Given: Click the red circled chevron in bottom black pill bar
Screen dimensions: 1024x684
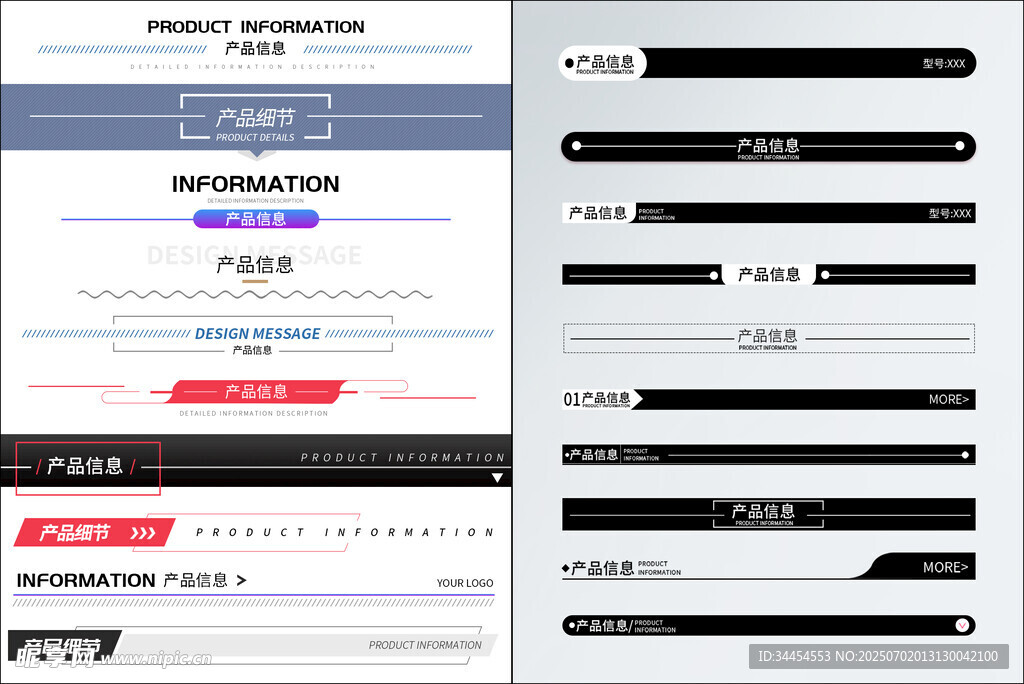Looking at the screenshot, I should 962,626.
